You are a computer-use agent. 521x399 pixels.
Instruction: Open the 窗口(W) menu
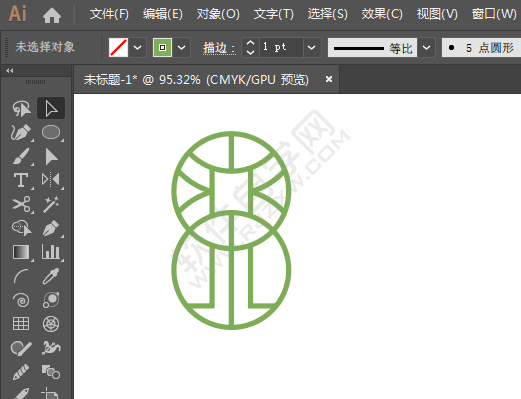[x=494, y=14]
